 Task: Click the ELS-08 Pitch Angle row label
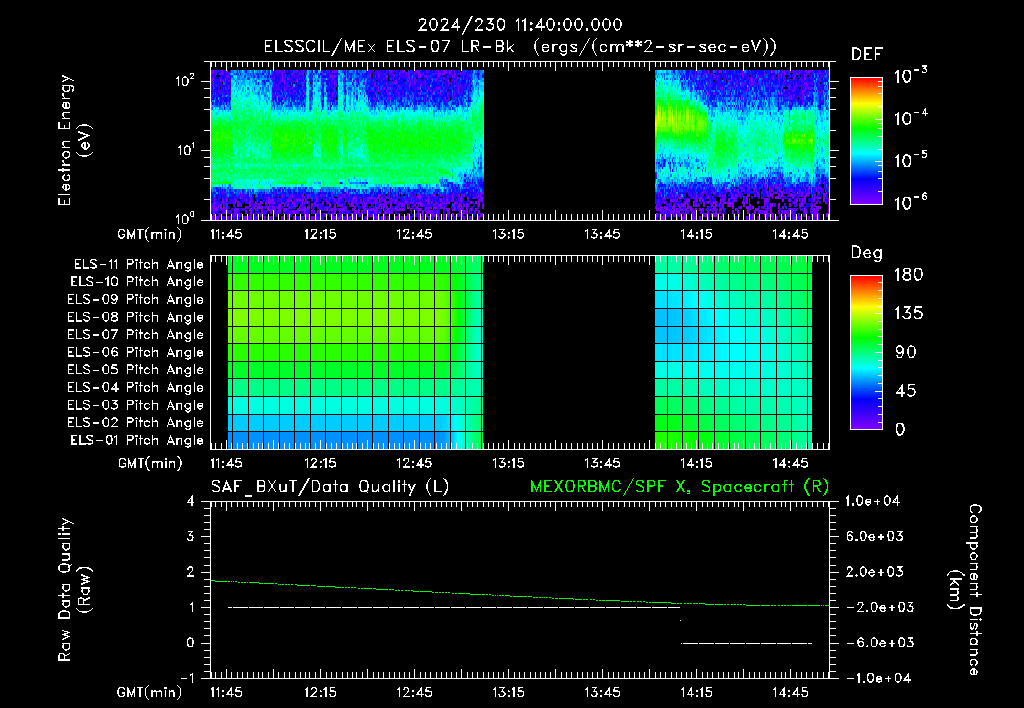136,317
